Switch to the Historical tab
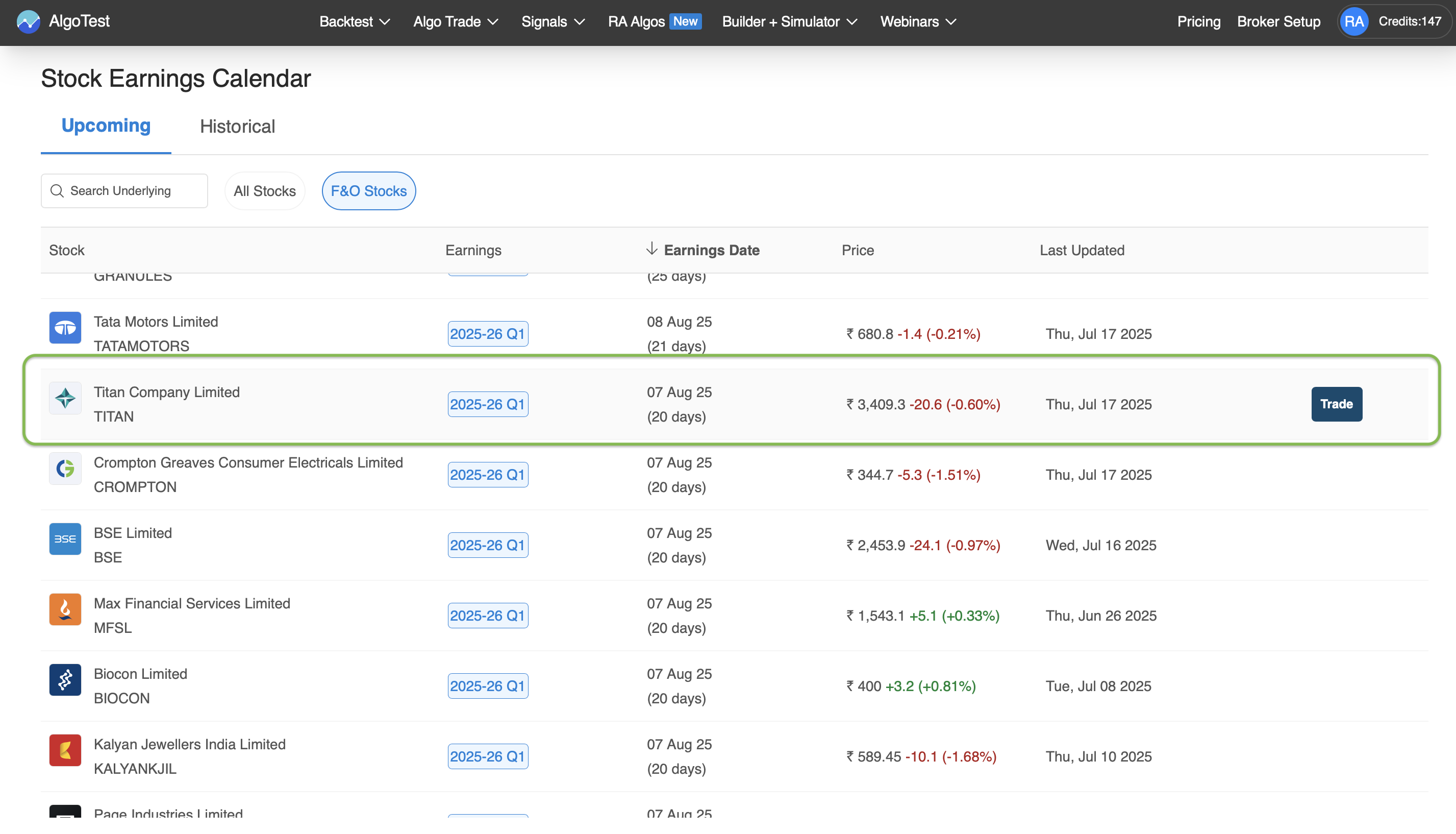Image resolution: width=1456 pixels, height=834 pixels. (237, 126)
